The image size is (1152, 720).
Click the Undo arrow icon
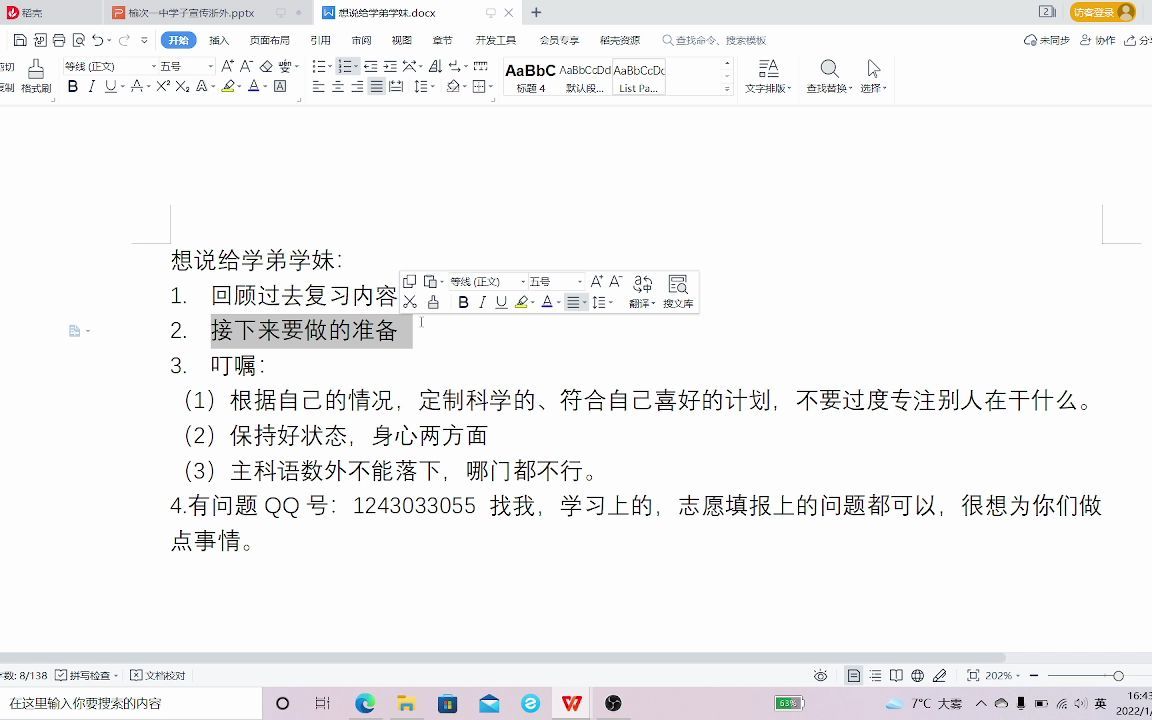pos(95,40)
